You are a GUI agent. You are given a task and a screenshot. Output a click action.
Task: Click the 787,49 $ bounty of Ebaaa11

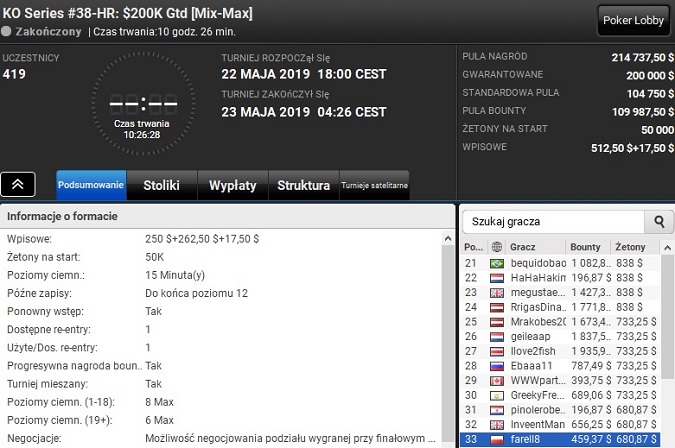pyautogui.click(x=591, y=366)
